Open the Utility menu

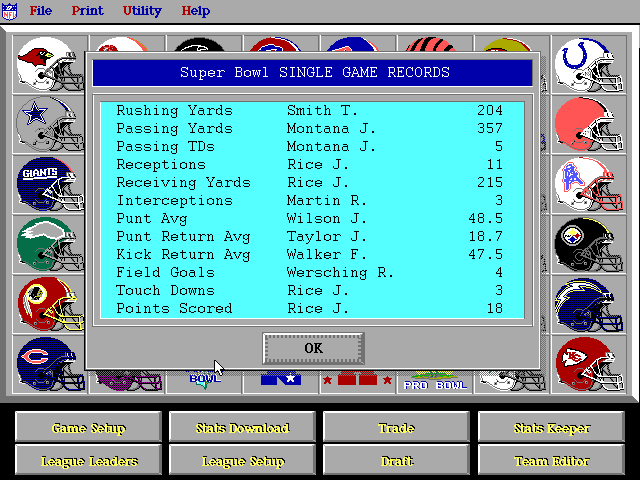tap(142, 11)
